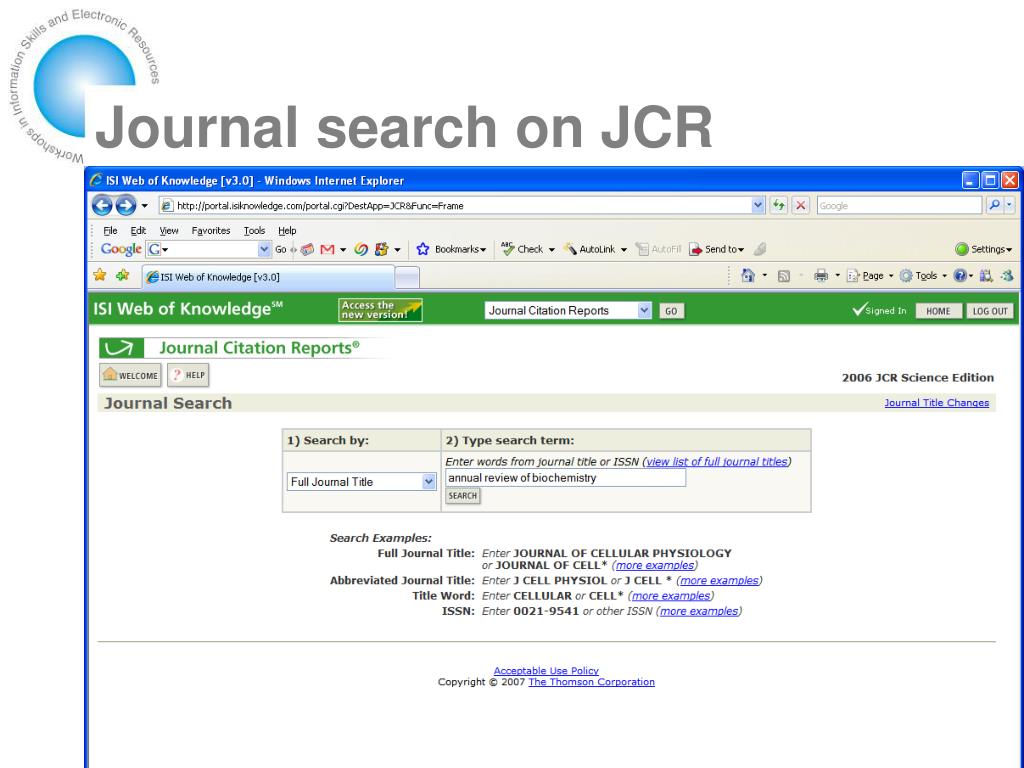Open the Full Journal Title search-by dropdown

tap(362, 482)
